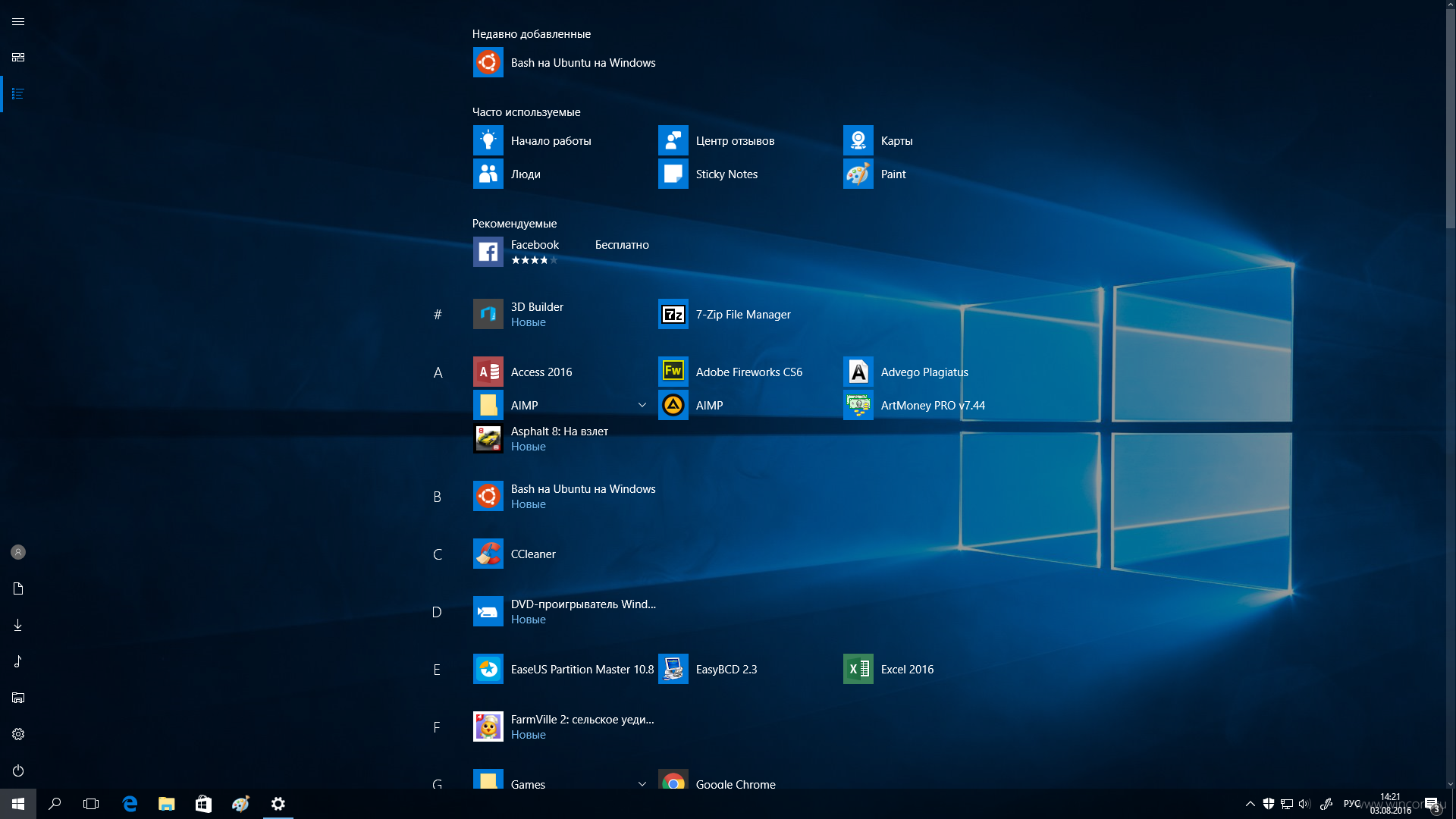Launch the AIMP player app

click(691, 405)
